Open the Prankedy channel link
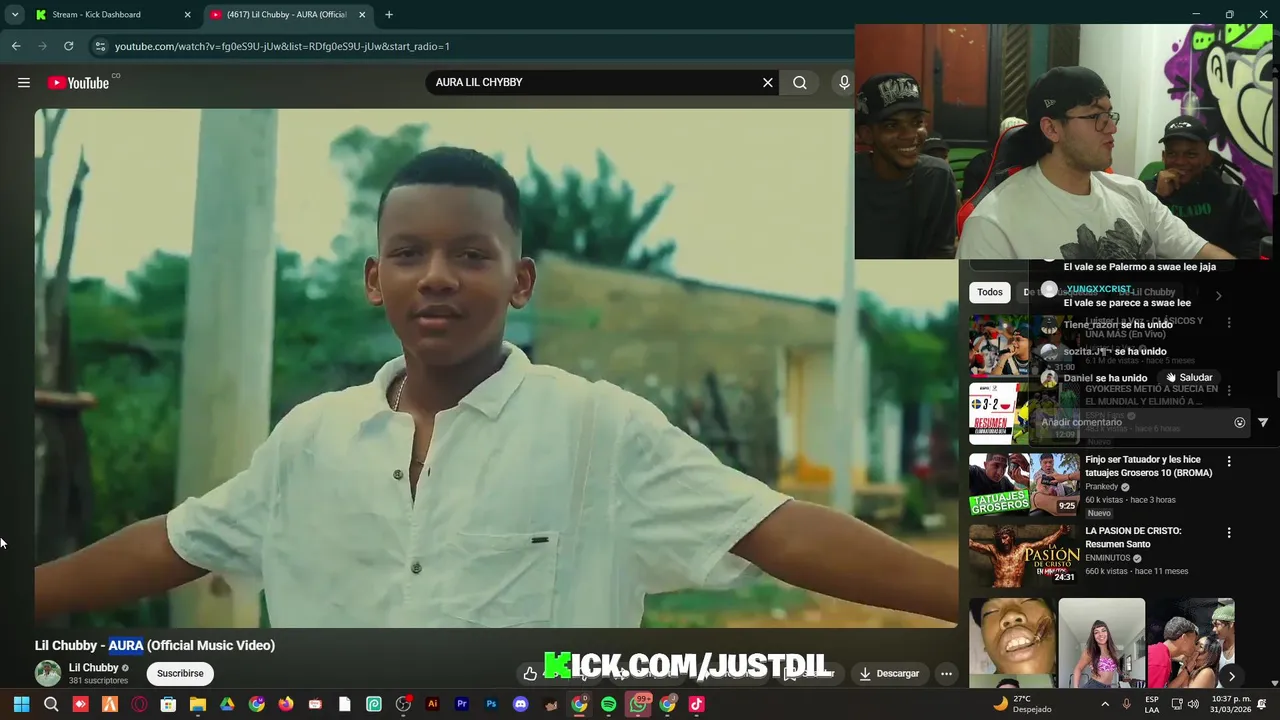The image size is (1280, 720). click(x=1102, y=487)
